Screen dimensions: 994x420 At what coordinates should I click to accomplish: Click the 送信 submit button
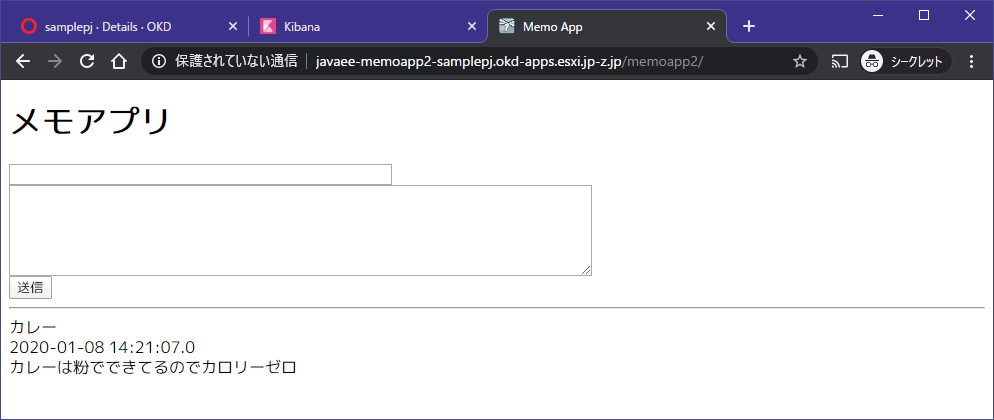(30, 287)
